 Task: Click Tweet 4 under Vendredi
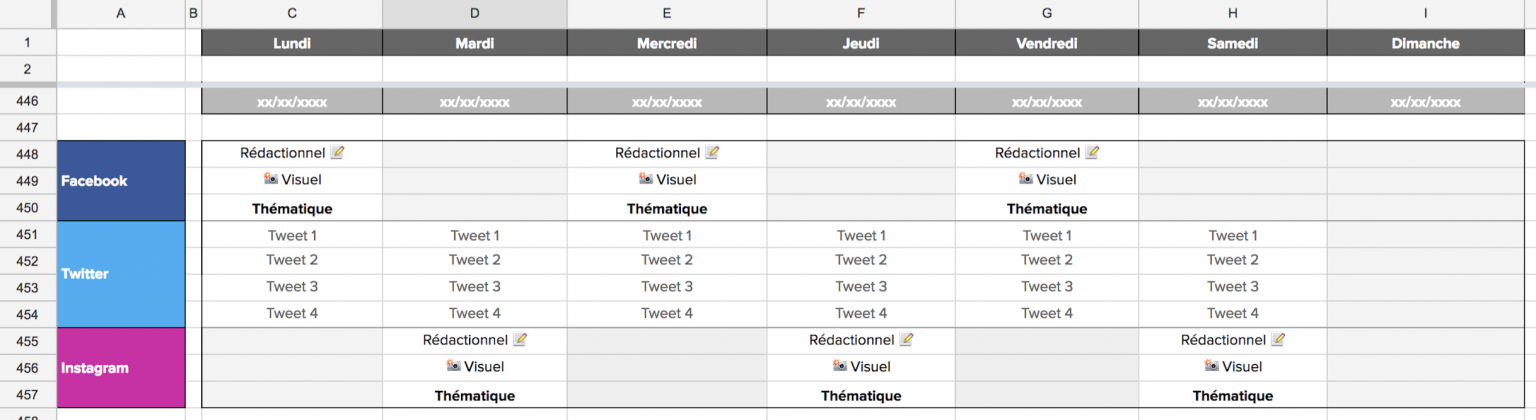[1047, 313]
